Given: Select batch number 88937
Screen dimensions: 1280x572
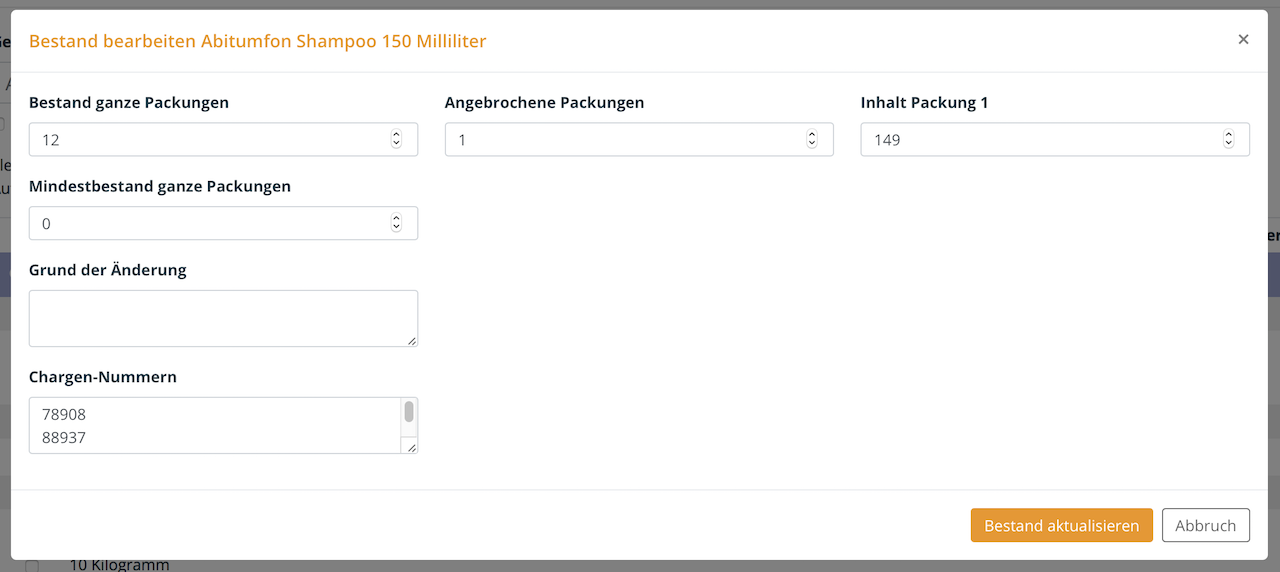Looking at the screenshot, I should [x=64, y=438].
